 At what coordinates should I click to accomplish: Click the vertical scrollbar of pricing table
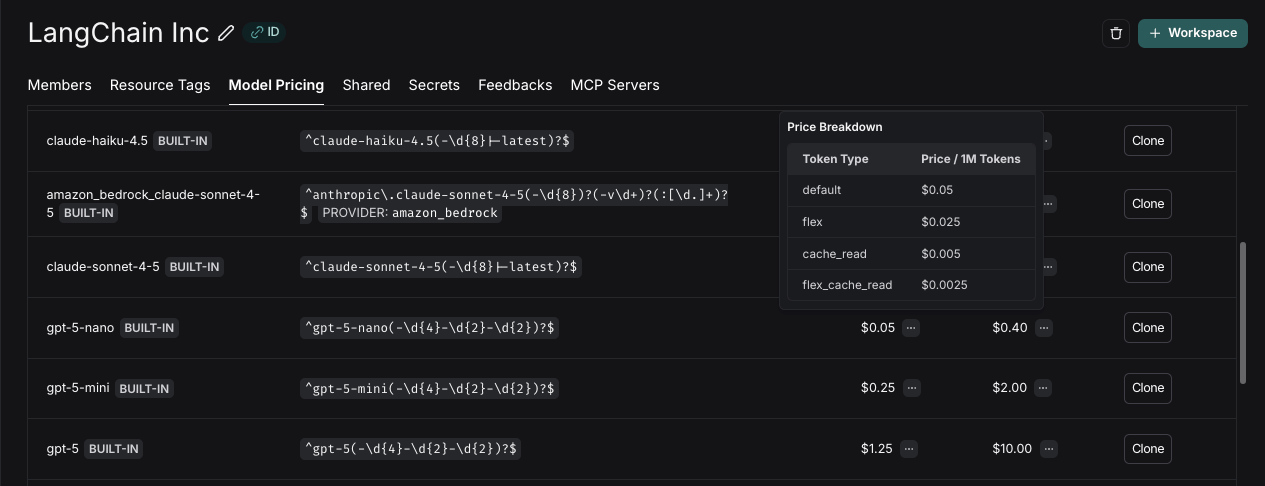[x=1243, y=312]
